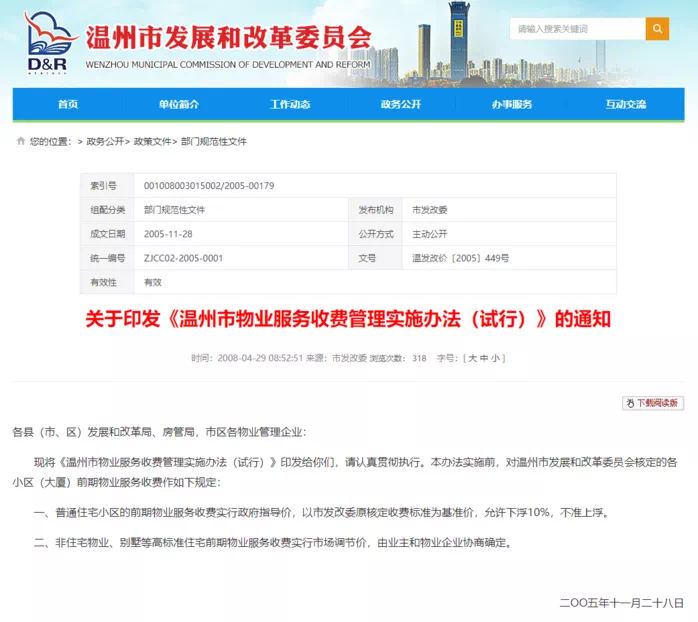Click the home icon in breadcrumb
This screenshot has width=698, height=622.
pos(20,141)
